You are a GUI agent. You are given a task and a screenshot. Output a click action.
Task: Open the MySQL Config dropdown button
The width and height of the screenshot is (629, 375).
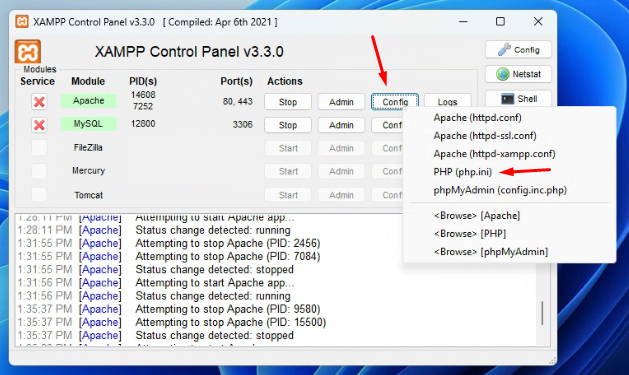388,125
